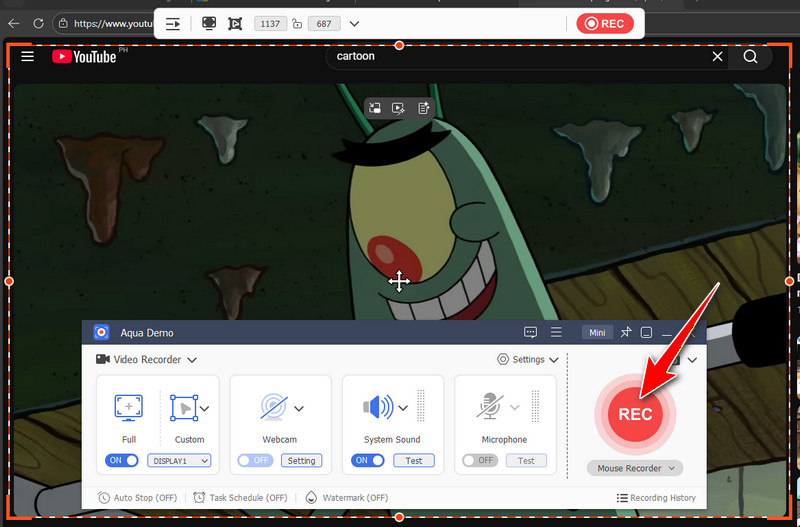800x527 pixels.
Task: Click the browser back arrow
Action: [x=14, y=23]
